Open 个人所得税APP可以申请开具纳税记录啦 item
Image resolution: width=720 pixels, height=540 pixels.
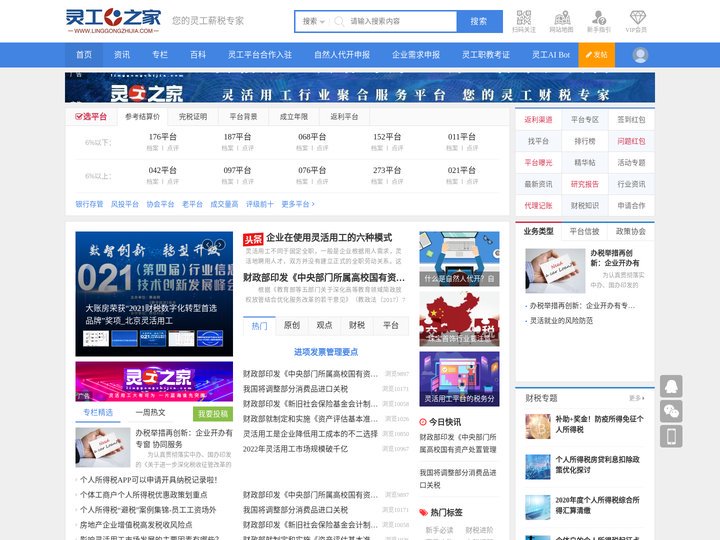(148, 480)
